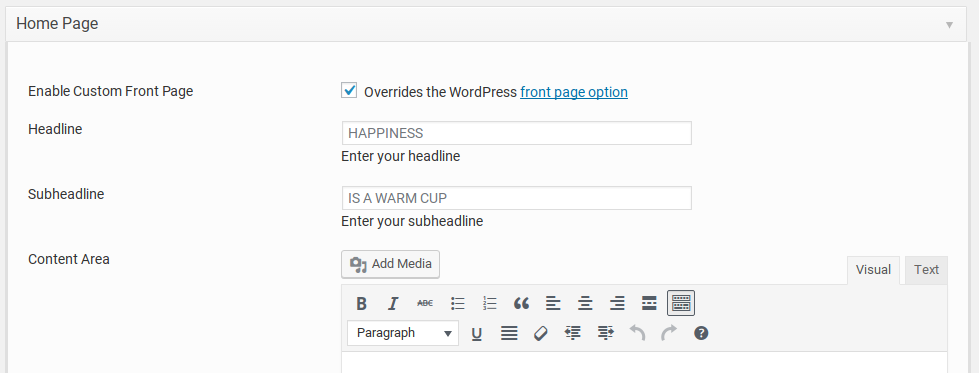Screen dimensions: 979x373
Task: Click the Enable Custom Front Page label
Action: click(111, 91)
